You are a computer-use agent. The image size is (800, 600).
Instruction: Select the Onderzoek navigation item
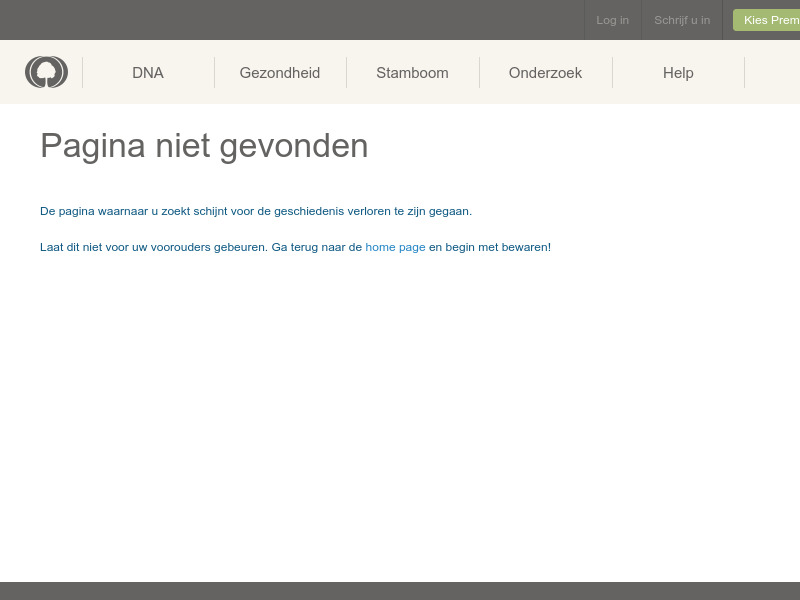tap(545, 72)
